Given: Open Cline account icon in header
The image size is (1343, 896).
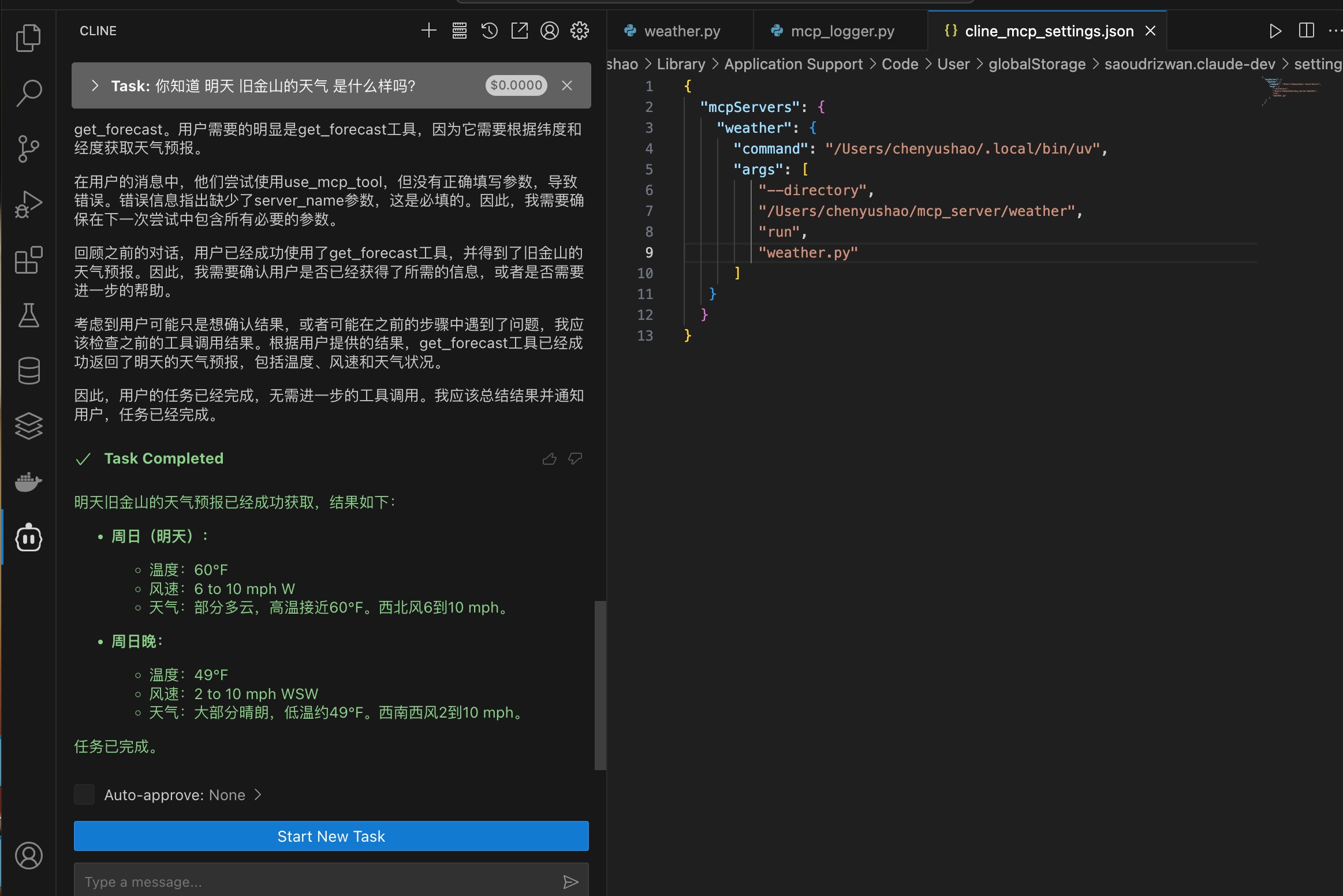Looking at the screenshot, I should (550, 31).
